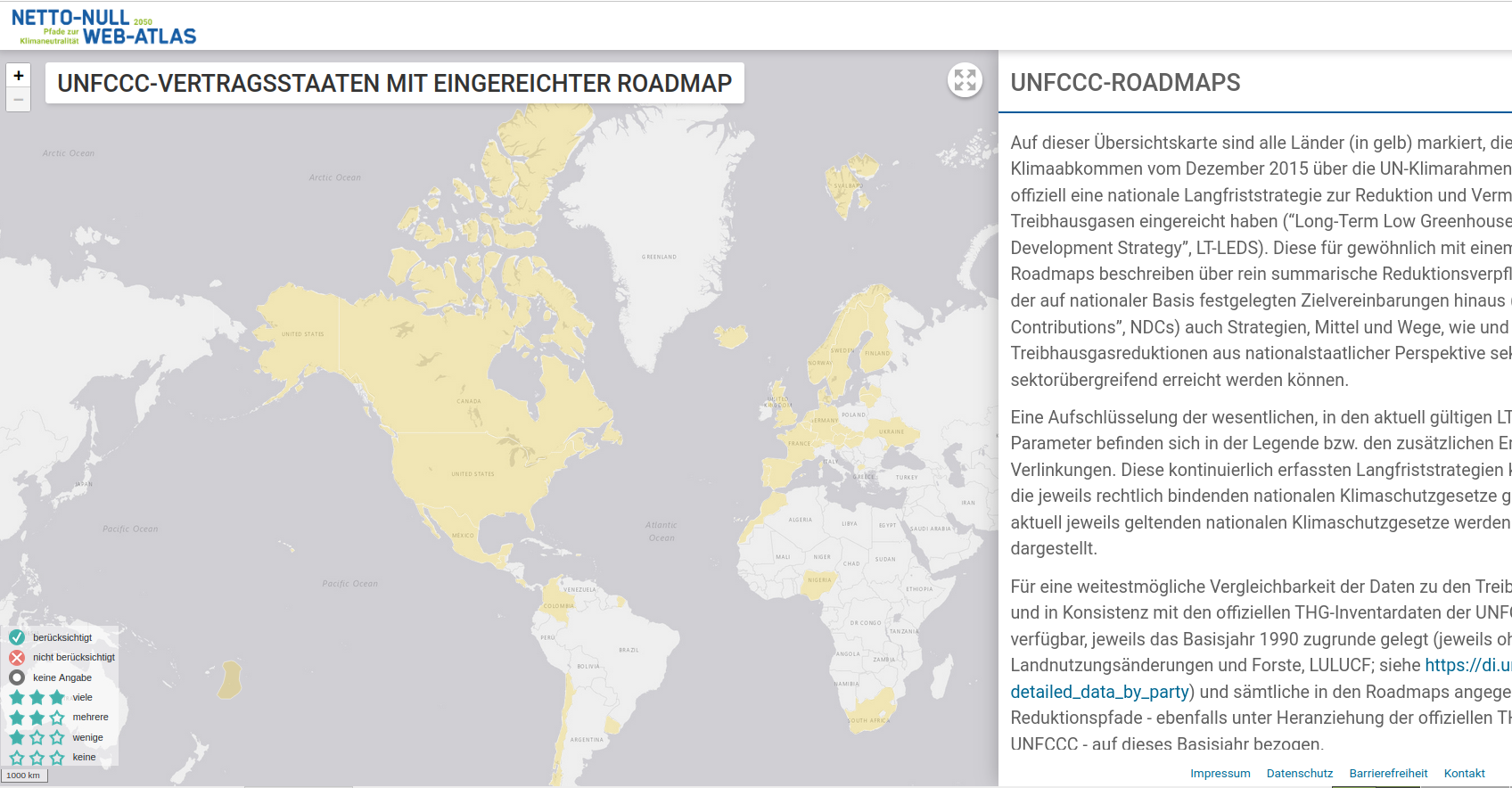Click the Netto-Null Web-Atlas logo
This screenshot has height=788, width=1512.
click(104, 27)
